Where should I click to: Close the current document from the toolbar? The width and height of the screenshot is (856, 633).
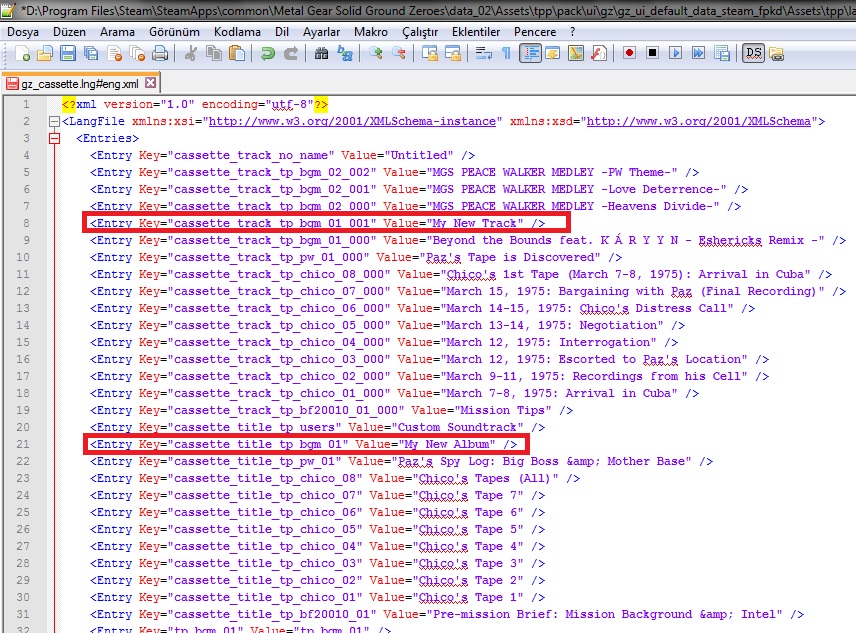[114, 53]
